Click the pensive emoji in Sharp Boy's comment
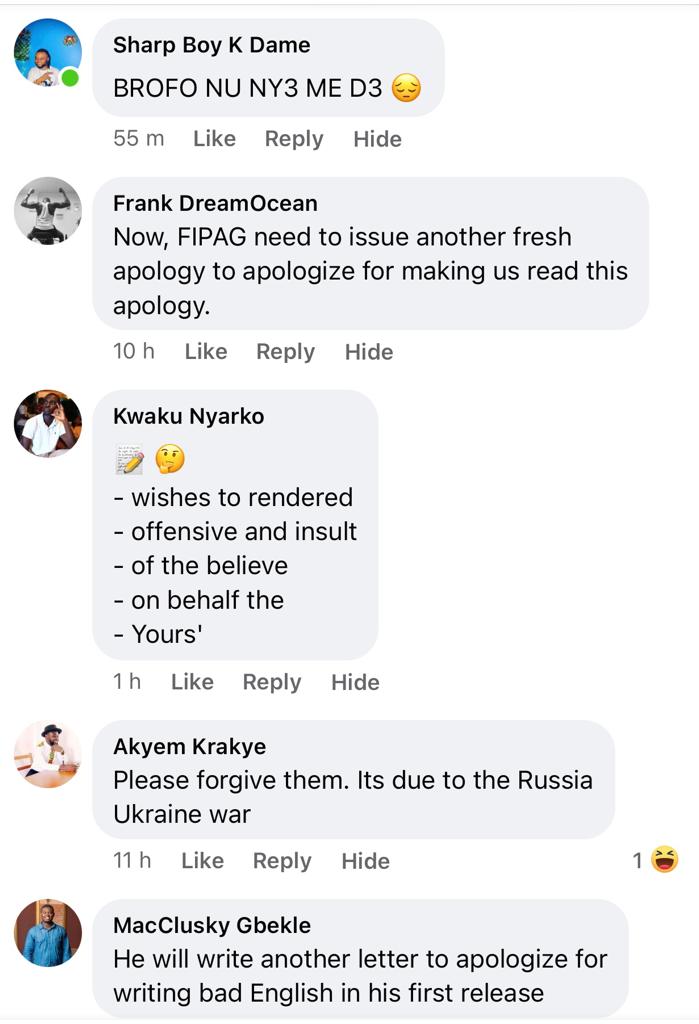 coord(406,88)
